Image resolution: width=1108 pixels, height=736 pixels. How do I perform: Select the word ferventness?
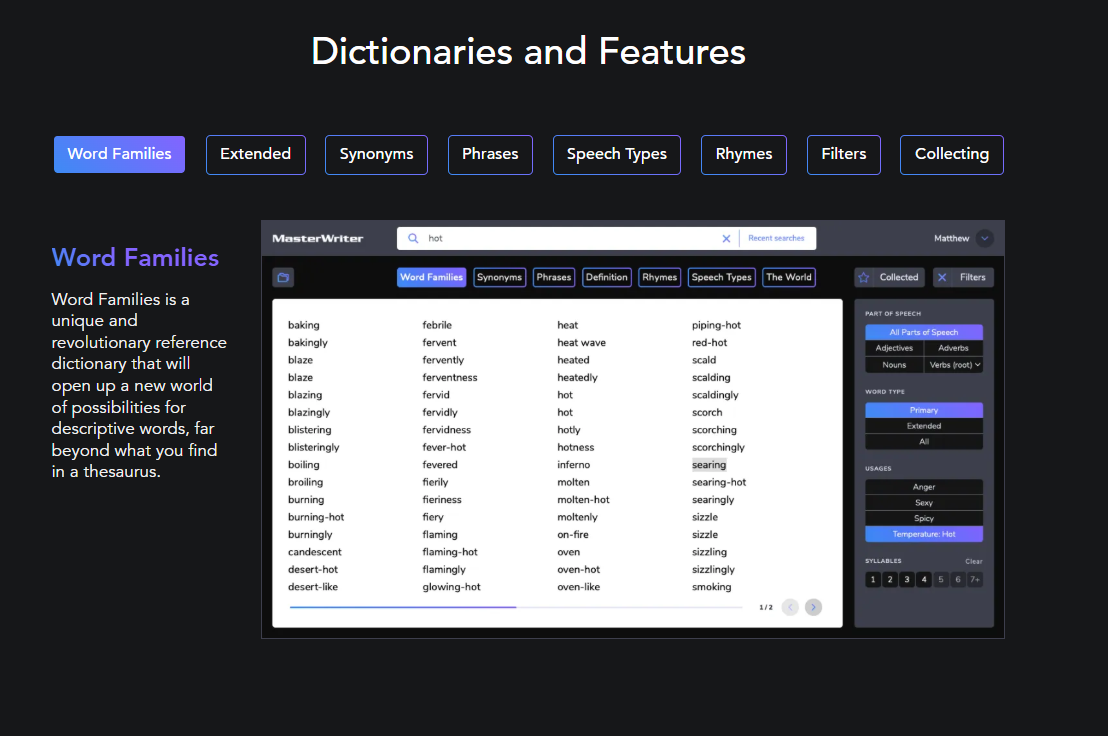[x=450, y=378]
